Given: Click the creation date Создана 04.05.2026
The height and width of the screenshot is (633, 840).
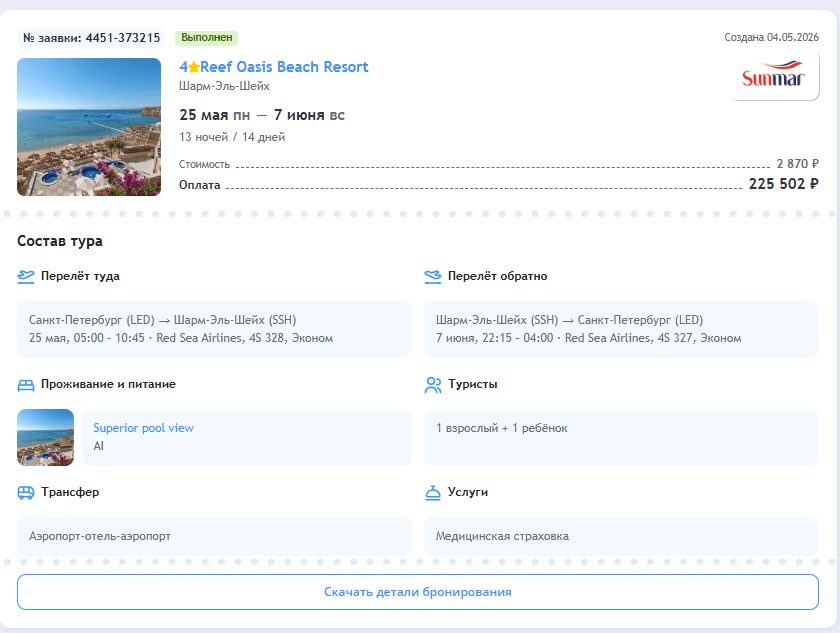Looking at the screenshot, I should [x=771, y=37].
